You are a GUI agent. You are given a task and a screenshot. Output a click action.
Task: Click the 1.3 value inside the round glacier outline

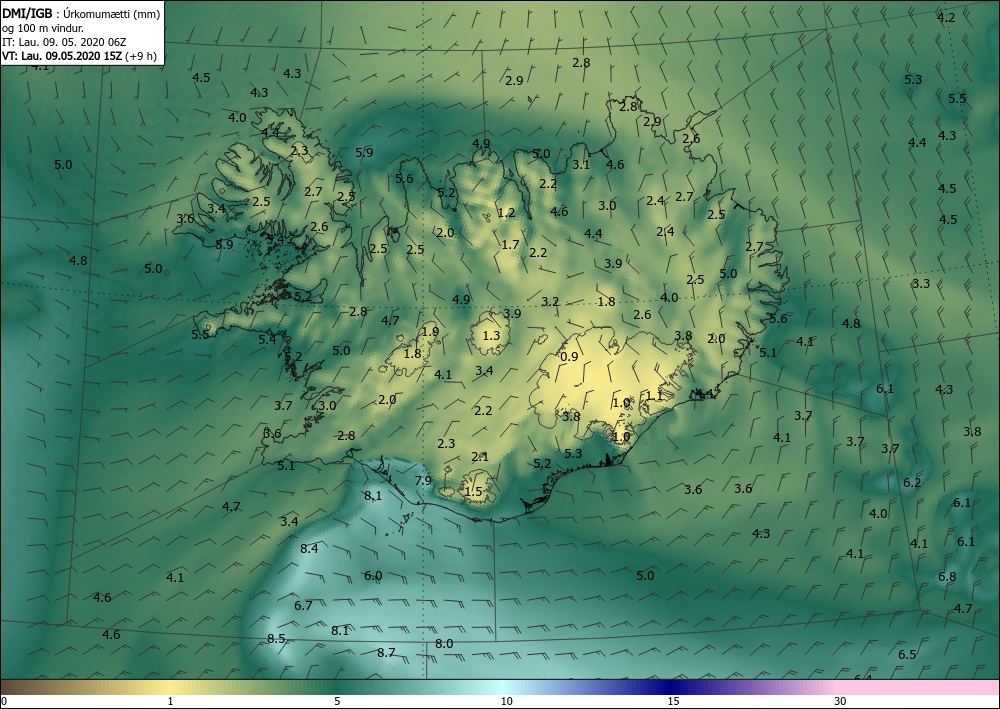click(491, 336)
